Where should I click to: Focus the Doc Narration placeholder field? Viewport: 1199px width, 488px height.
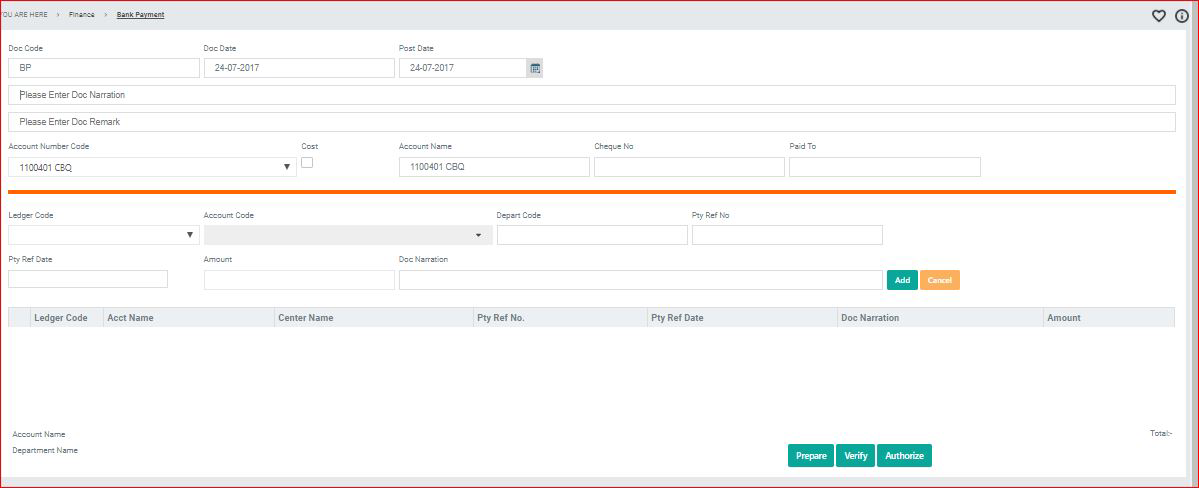pos(591,95)
